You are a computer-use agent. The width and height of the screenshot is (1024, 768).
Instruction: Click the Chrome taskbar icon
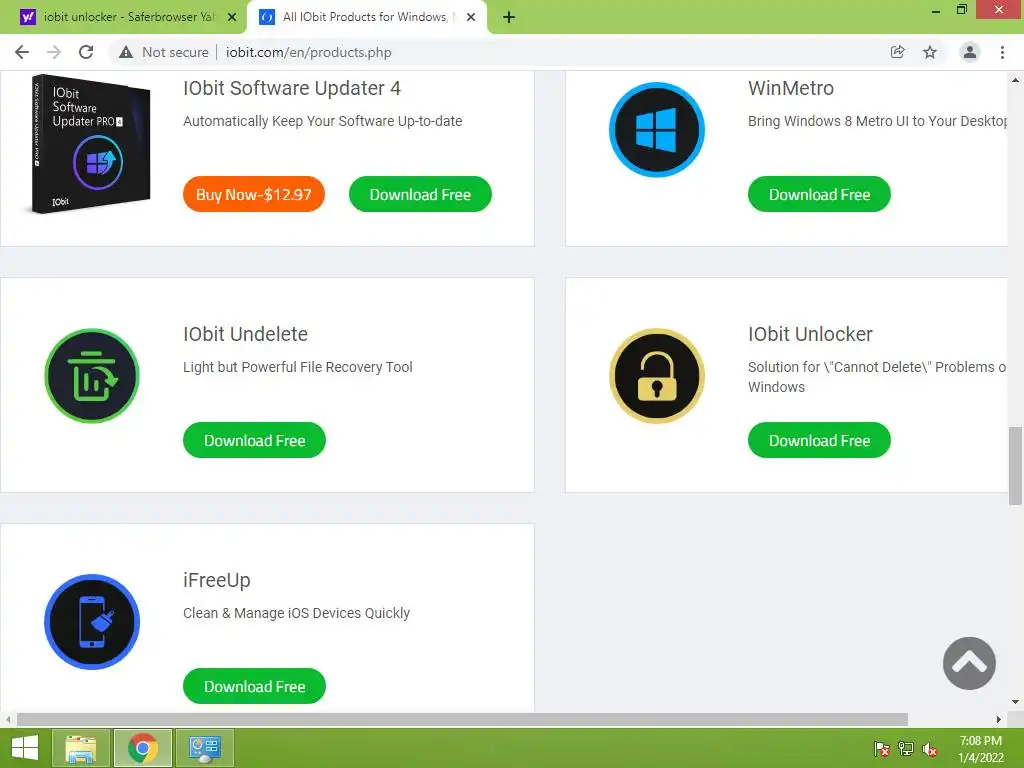[142, 748]
